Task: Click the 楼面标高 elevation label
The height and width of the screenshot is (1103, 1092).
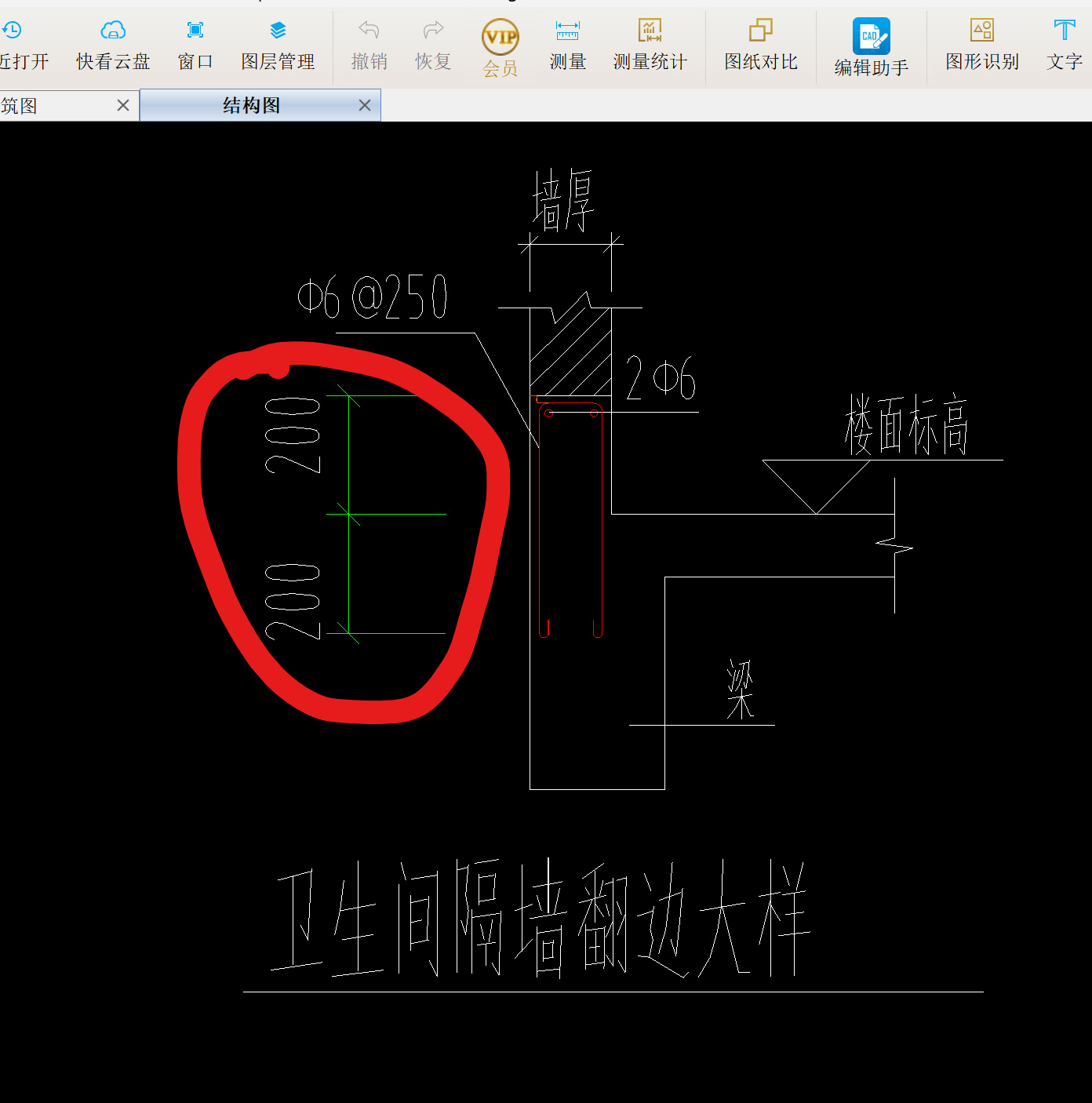Action: pos(907,424)
